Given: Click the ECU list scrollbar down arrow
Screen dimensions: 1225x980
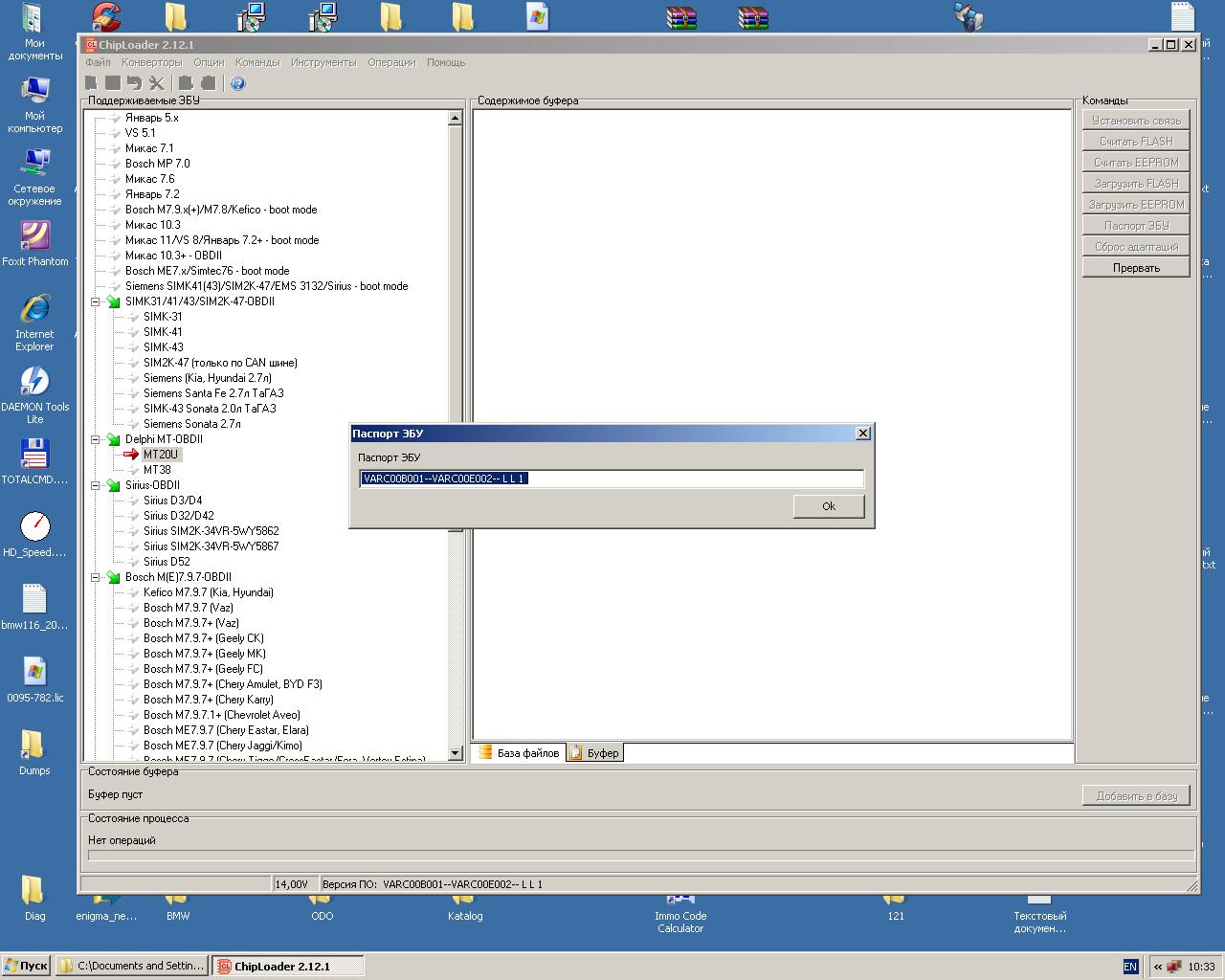Looking at the screenshot, I should (455, 753).
